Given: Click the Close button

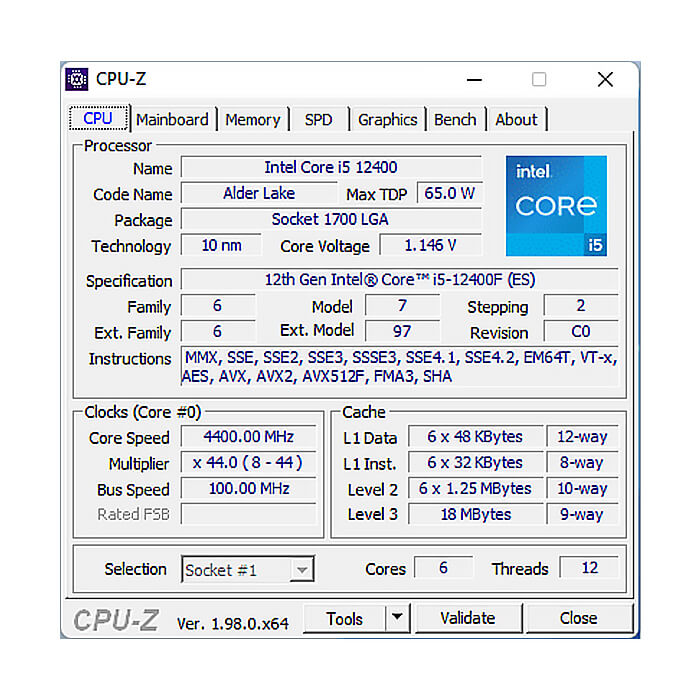Looking at the screenshot, I should coord(579,618).
